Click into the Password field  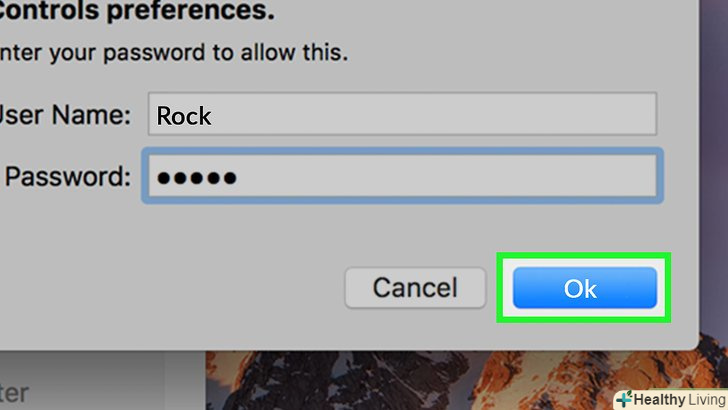pyautogui.click(x=400, y=177)
